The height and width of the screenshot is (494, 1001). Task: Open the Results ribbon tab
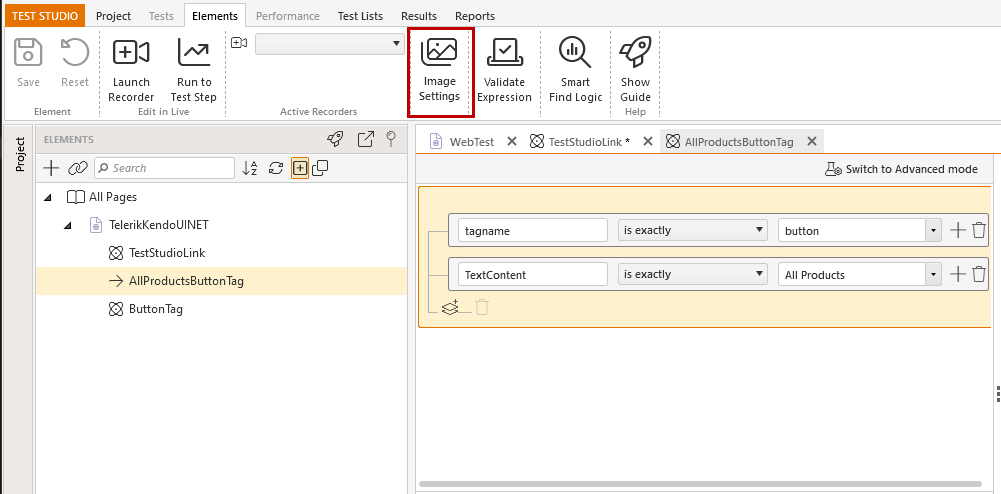(x=419, y=16)
